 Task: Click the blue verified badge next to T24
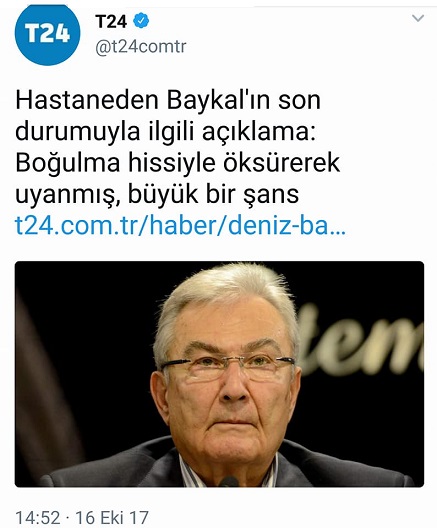(141, 21)
